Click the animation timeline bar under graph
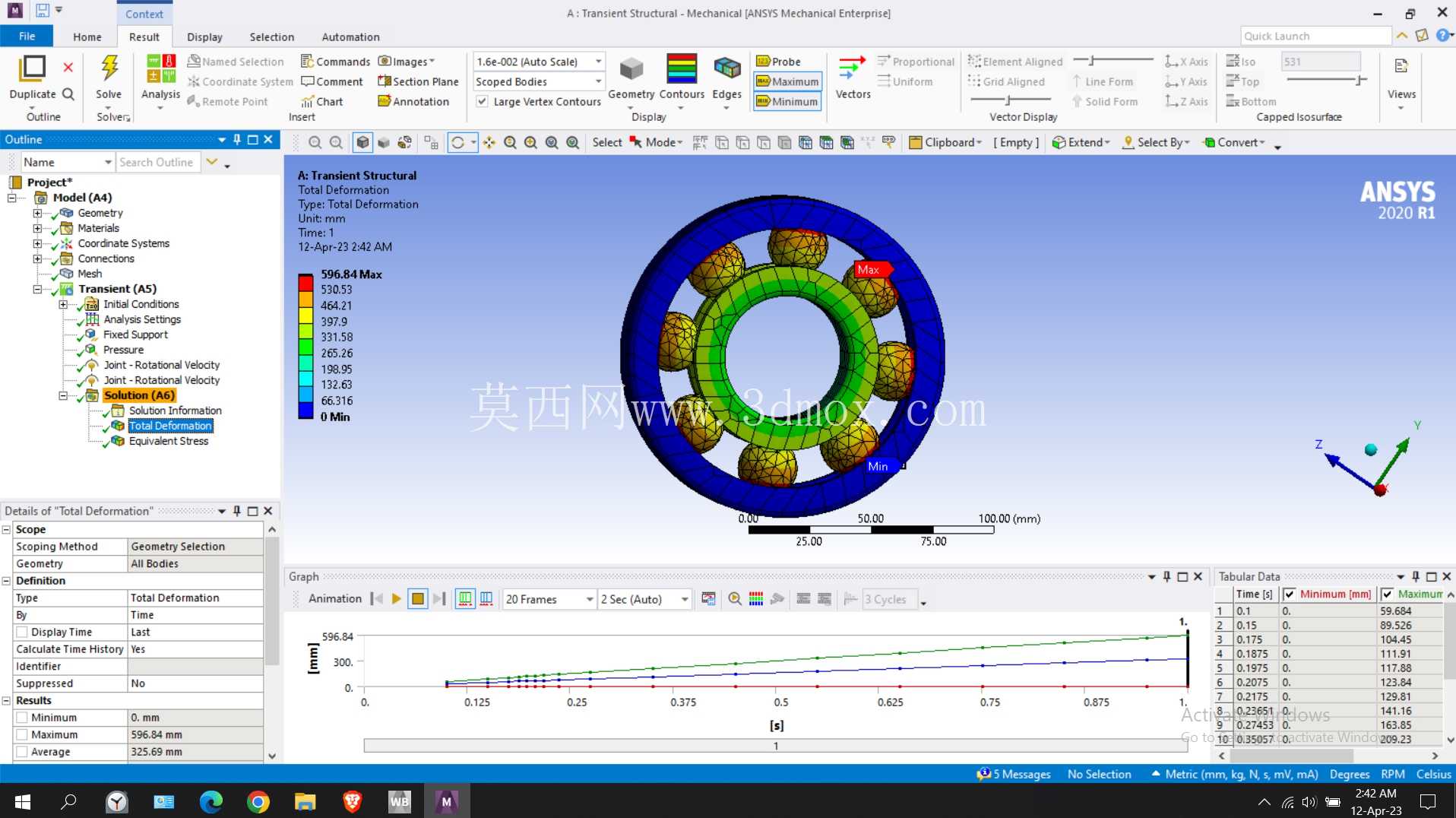 click(x=775, y=746)
